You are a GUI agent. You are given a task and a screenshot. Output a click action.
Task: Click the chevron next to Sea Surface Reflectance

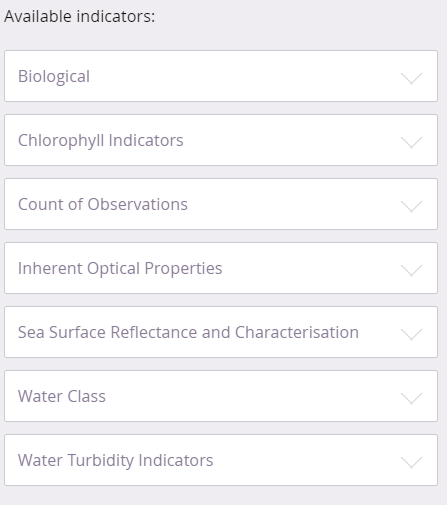point(411,334)
